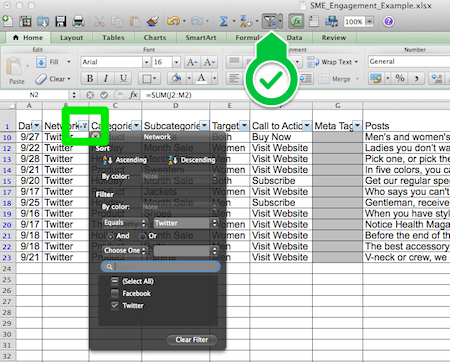The height and width of the screenshot is (362, 450).
Task: Click the formula bar confirm checkmark icon
Action: coord(104,95)
